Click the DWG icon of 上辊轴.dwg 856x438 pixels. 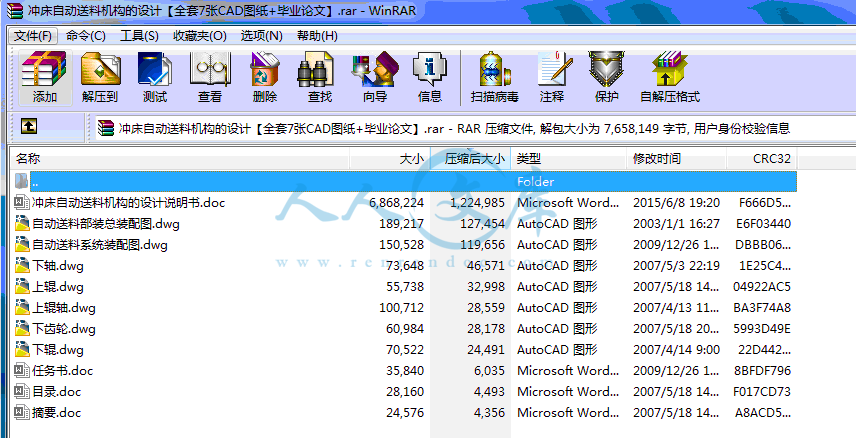22,308
